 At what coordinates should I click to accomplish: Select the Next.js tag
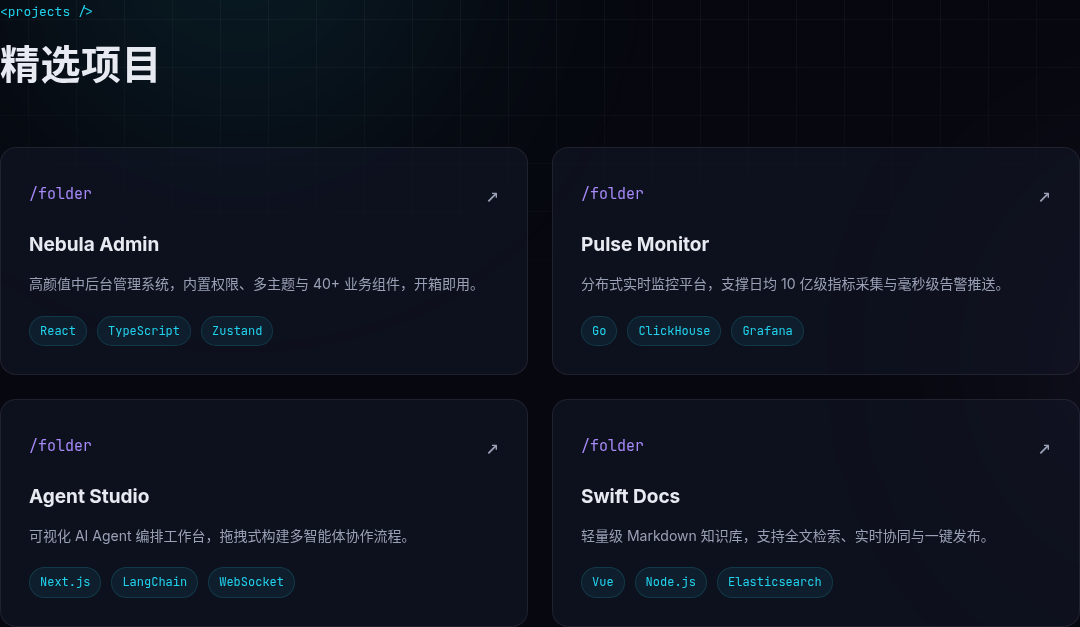(65, 582)
